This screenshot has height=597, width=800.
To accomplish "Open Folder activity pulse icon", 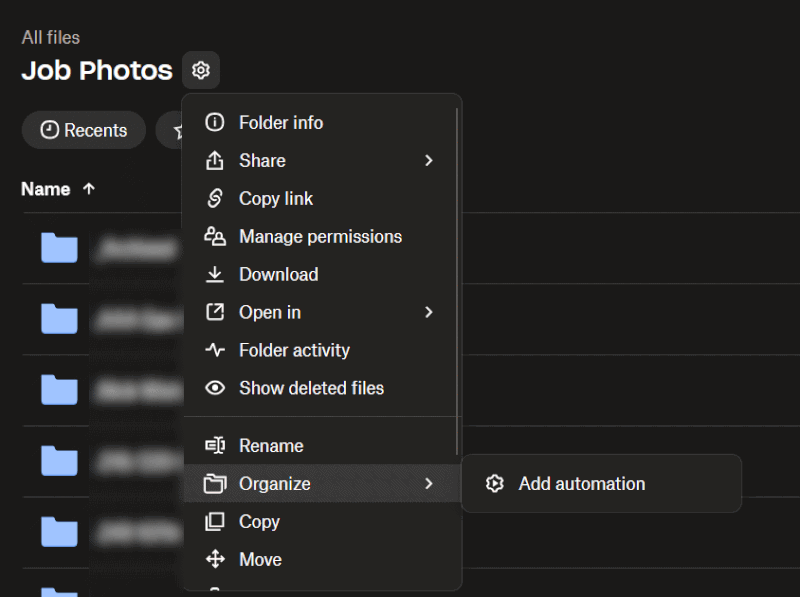I will pyautogui.click(x=214, y=350).
